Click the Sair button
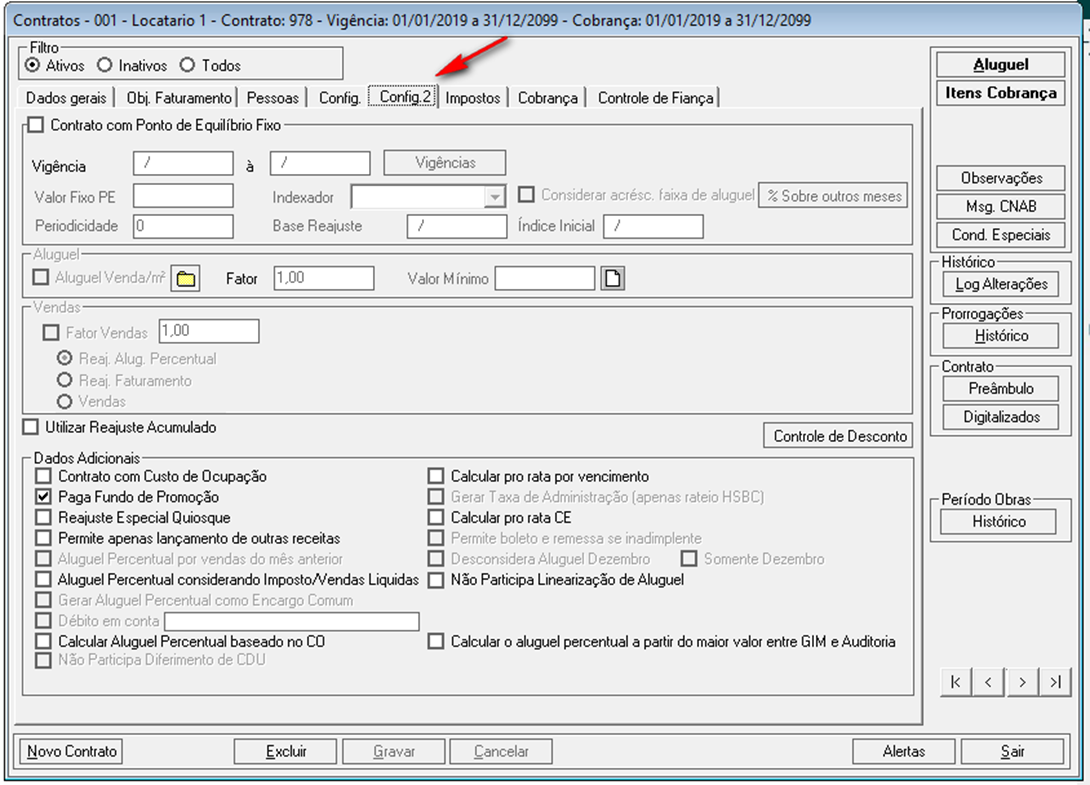 coord(1012,752)
